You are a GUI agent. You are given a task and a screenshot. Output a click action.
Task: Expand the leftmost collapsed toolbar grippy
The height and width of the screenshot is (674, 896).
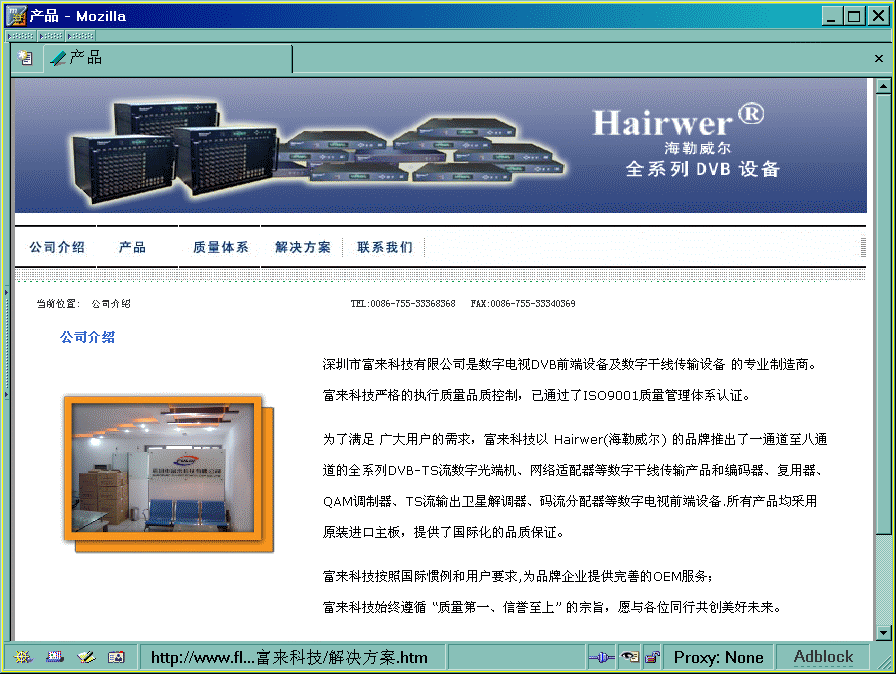tap(21, 36)
